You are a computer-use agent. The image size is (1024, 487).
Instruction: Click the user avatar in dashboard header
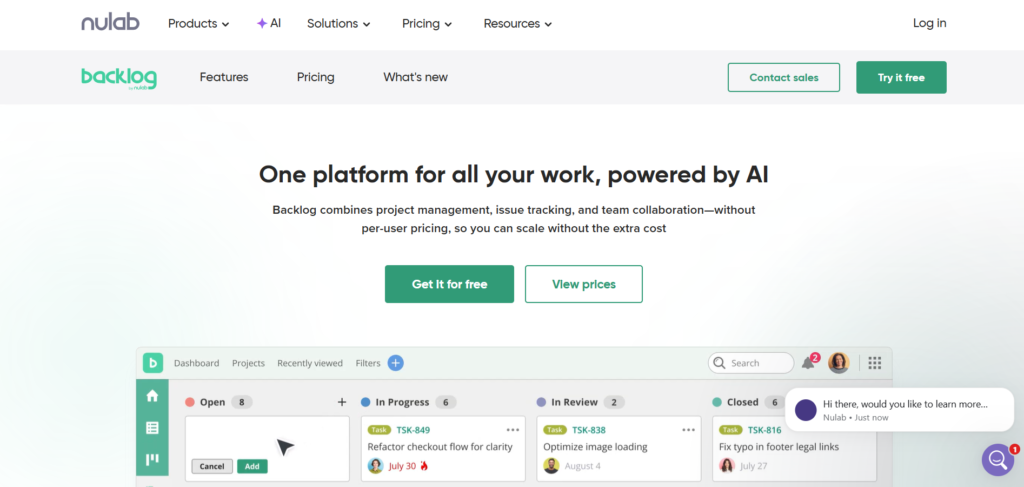(838, 363)
